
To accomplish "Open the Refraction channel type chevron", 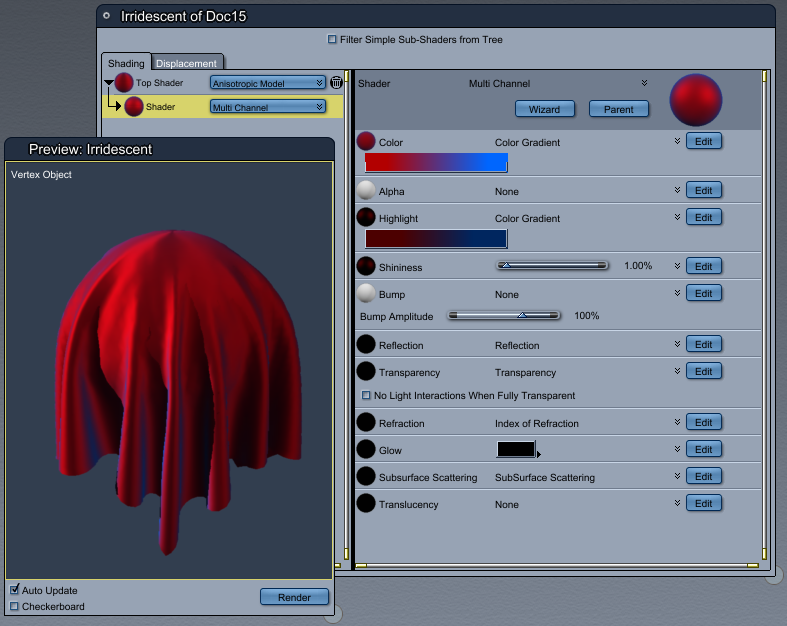I will [x=677, y=422].
